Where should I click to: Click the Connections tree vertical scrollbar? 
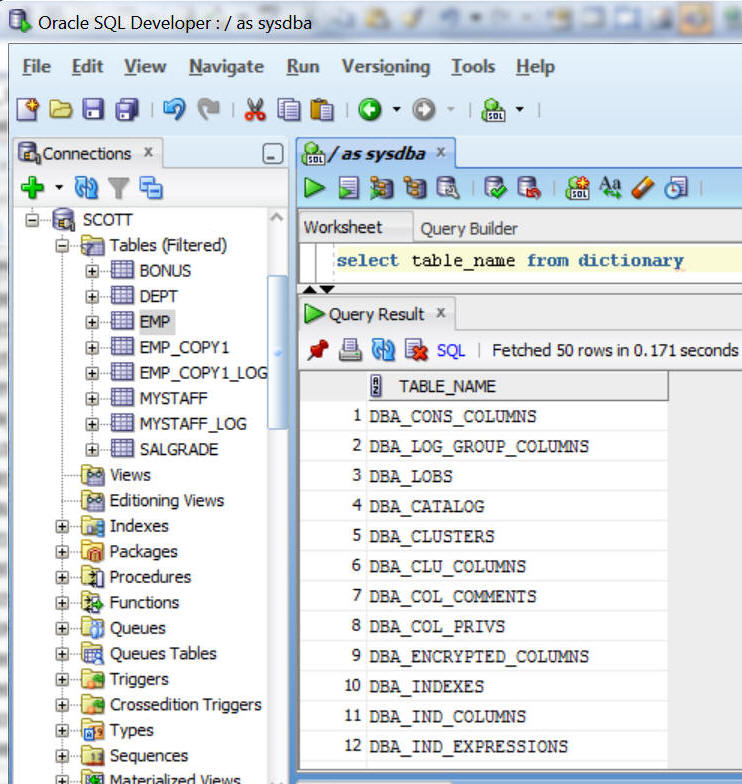click(x=277, y=350)
